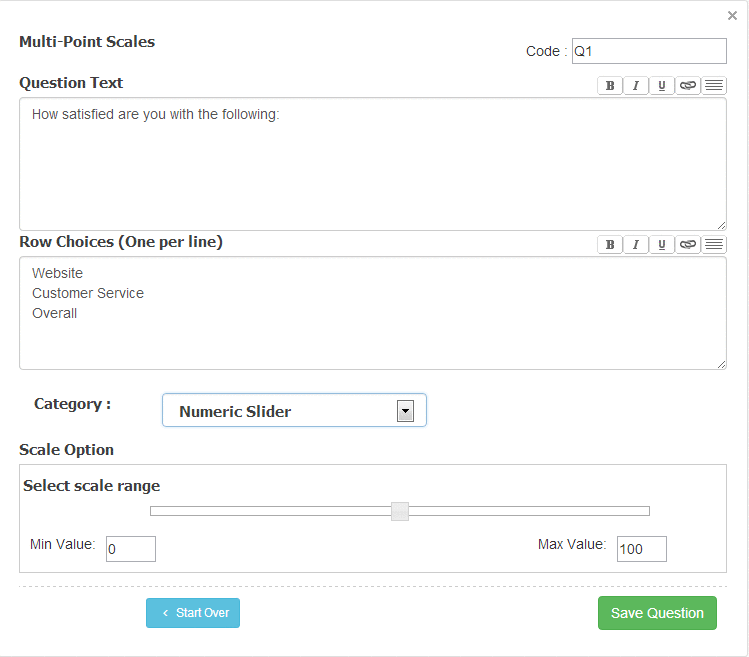
Task: Open the Category Numeric Slider dropdown
Action: [x=294, y=411]
